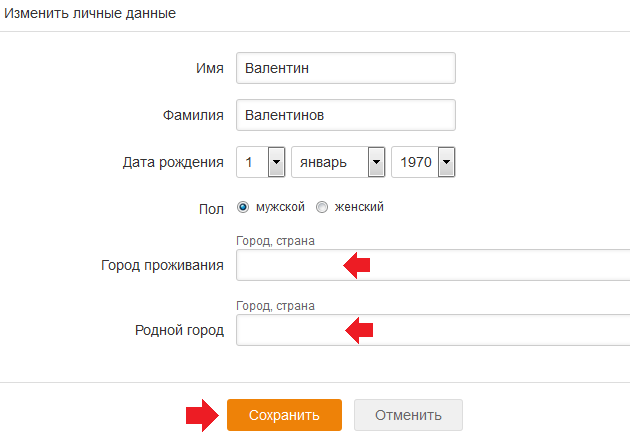630x440 pixels.
Task: Click the Имя text field with Валентин
Action: coord(346,68)
